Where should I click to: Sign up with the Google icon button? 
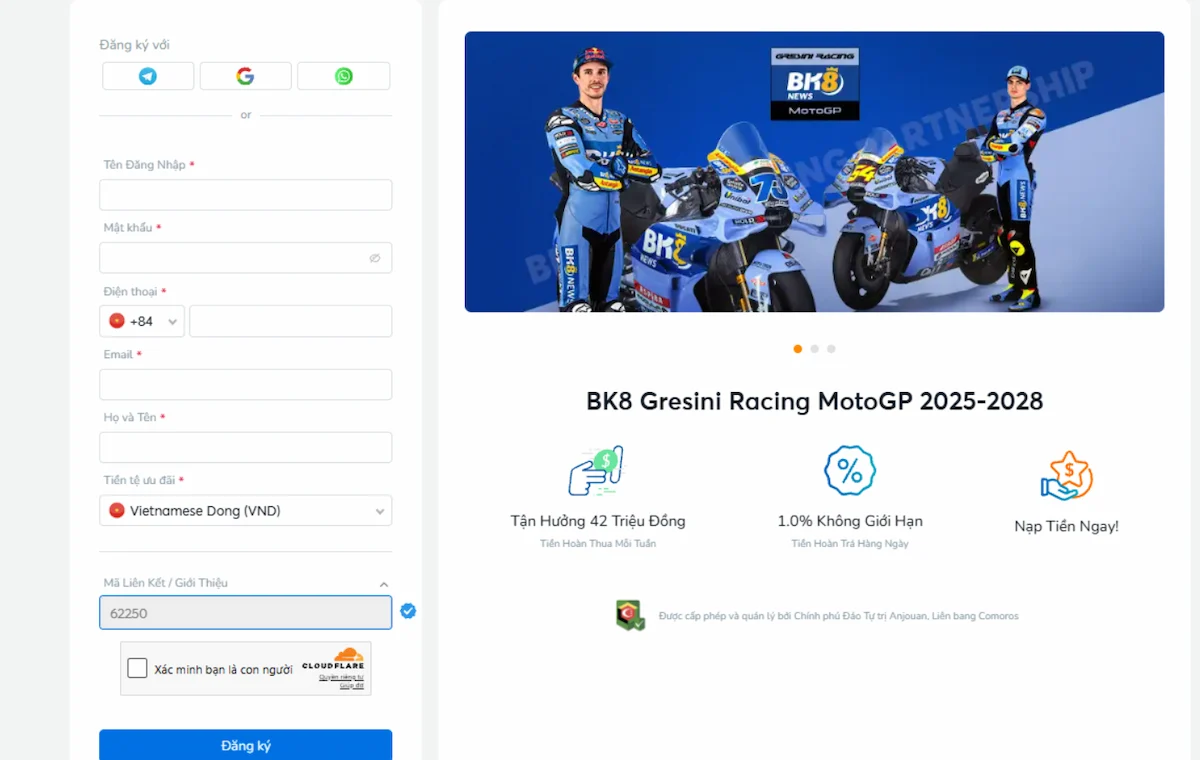(x=245, y=76)
